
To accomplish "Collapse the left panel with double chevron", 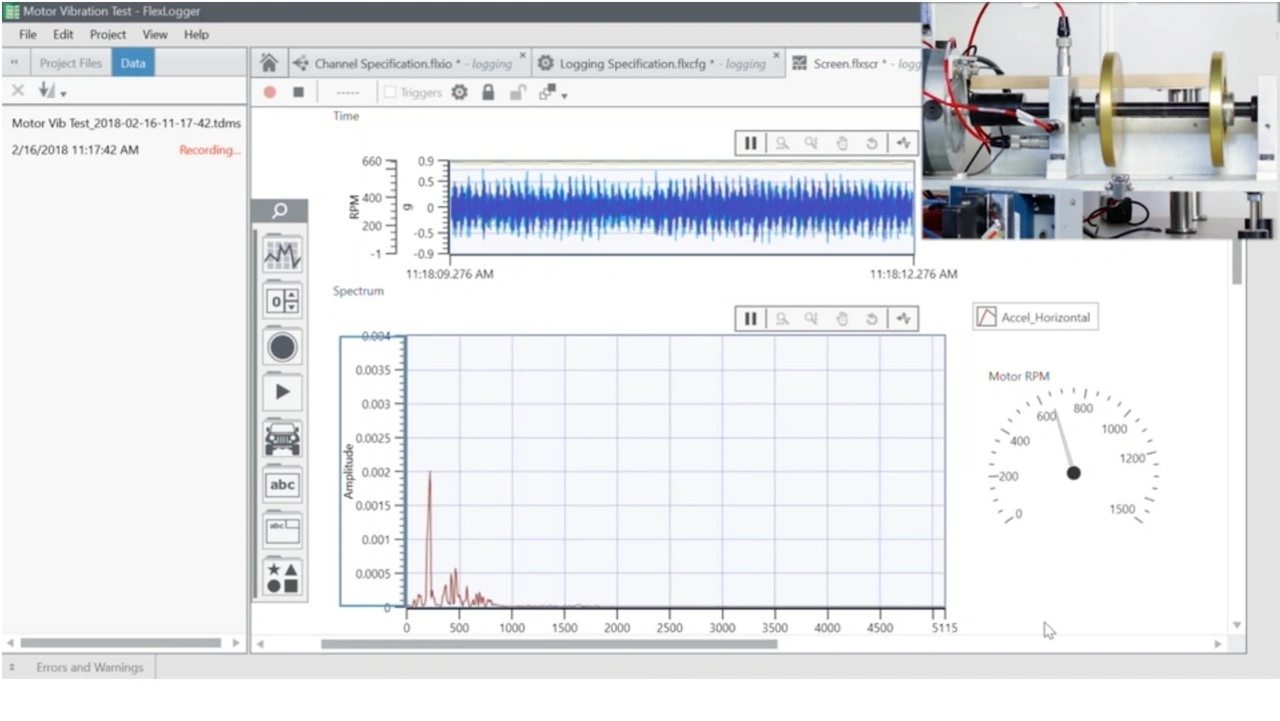I will pyautogui.click(x=14, y=63).
